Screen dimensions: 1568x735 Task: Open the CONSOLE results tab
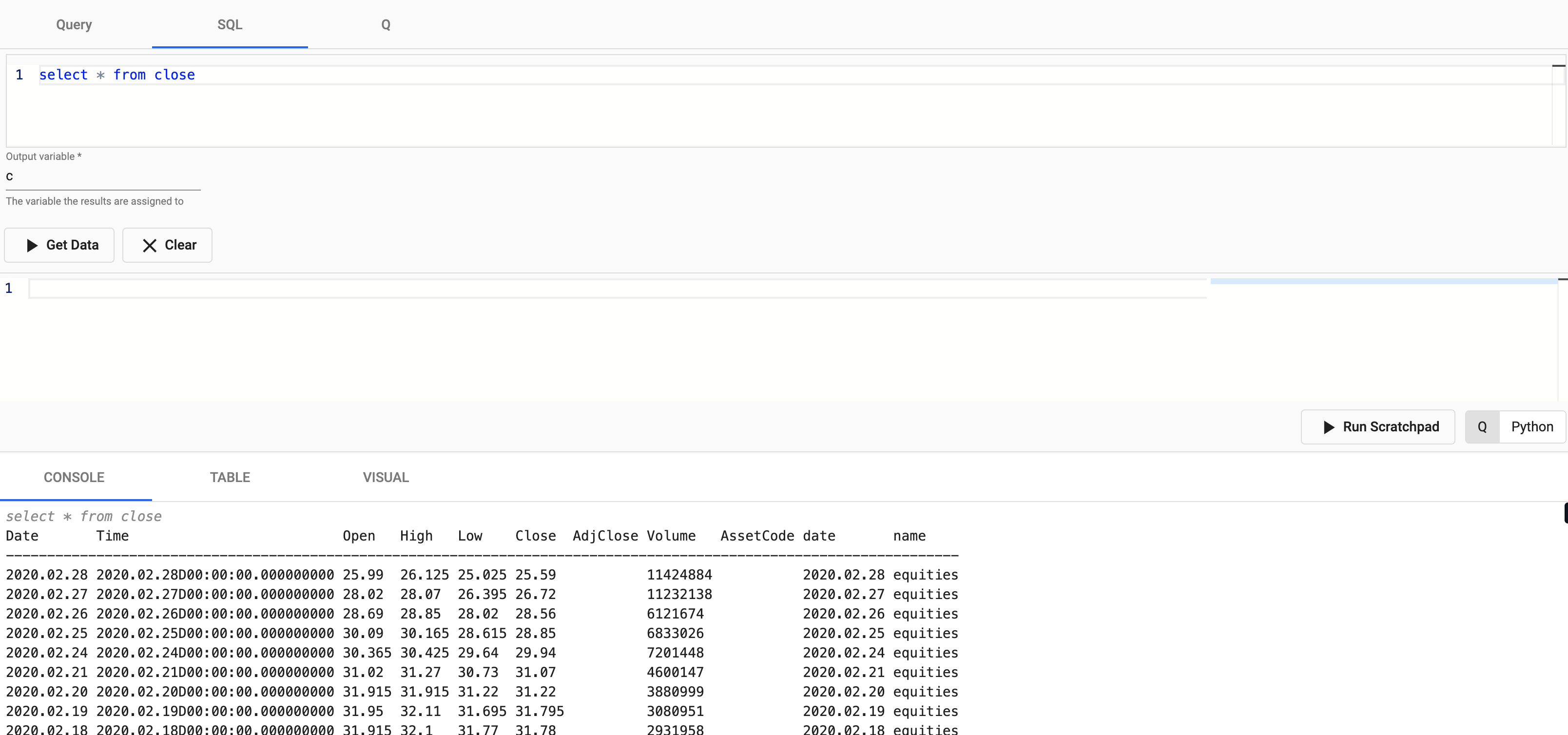coord(74,477)
